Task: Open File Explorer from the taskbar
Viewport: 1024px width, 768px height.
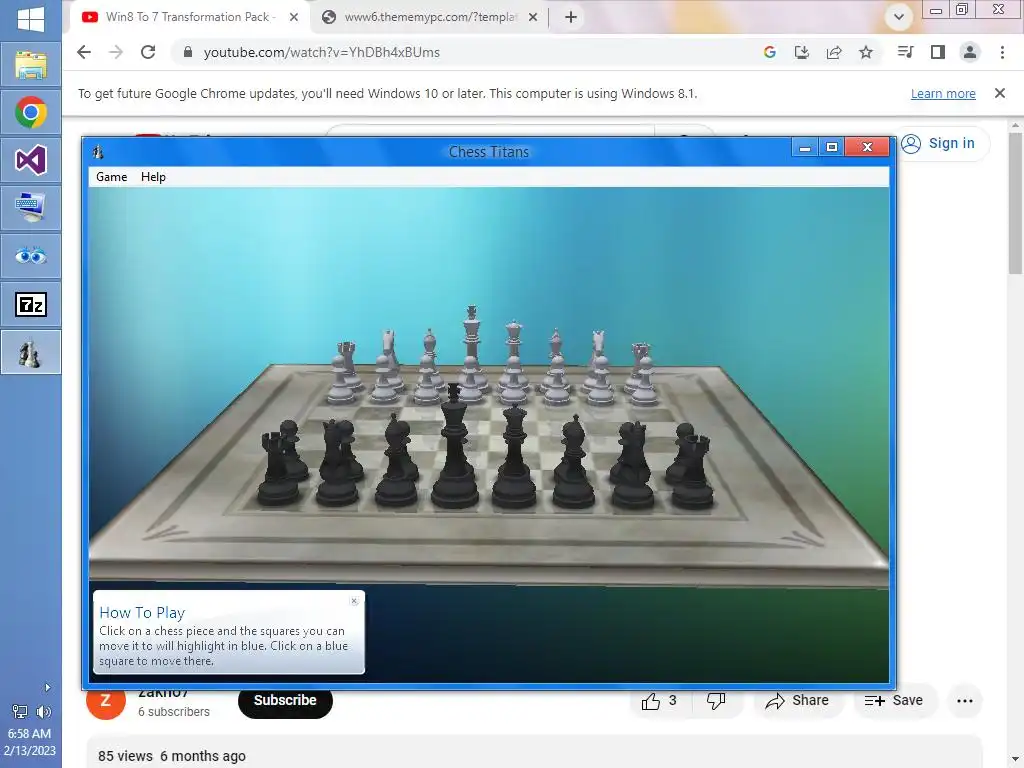Action: [x=31, y=65]
